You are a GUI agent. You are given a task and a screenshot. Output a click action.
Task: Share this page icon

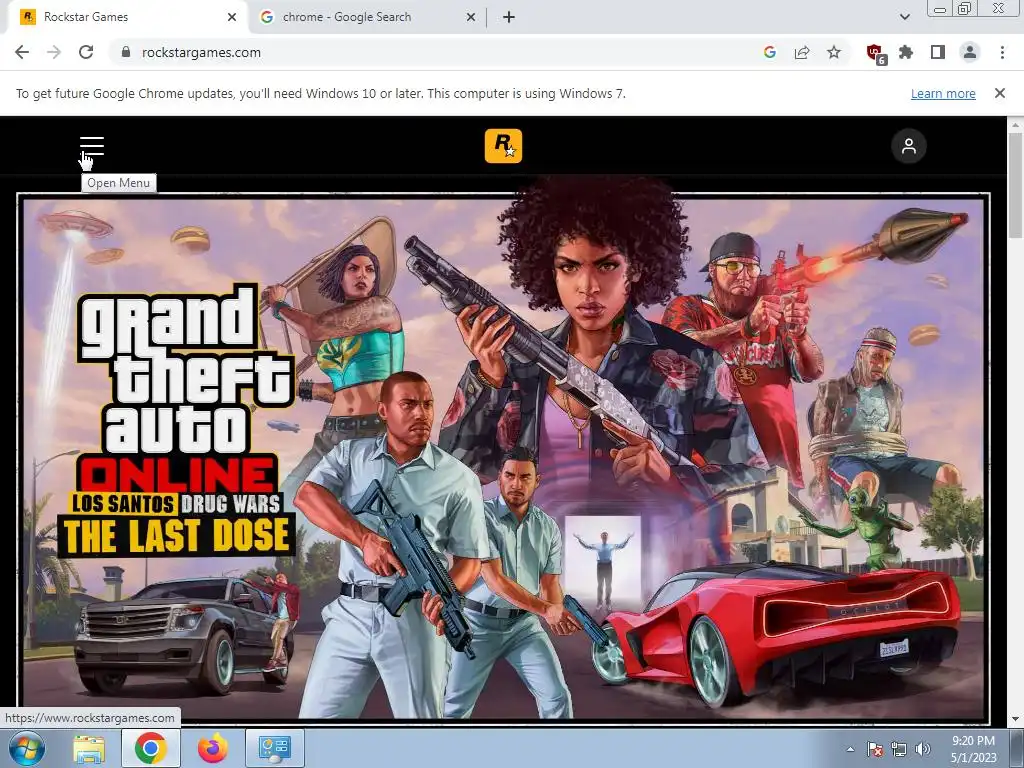(x=801, y=52)
